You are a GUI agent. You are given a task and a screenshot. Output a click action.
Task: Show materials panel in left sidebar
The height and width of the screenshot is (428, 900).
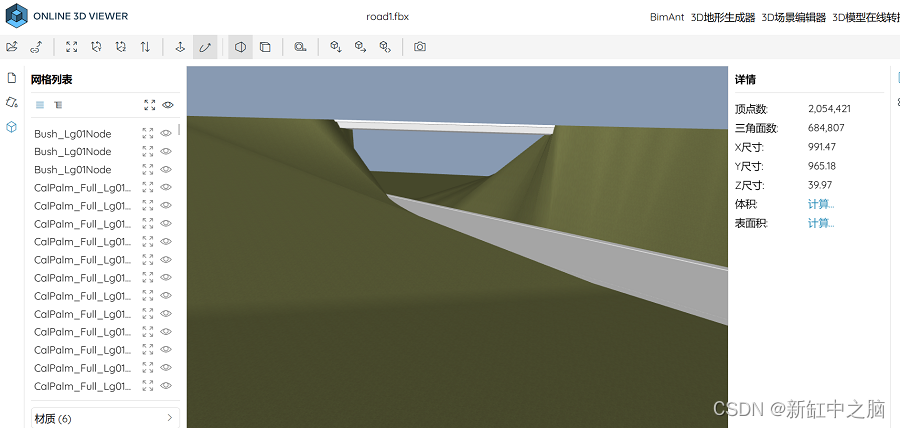[11, 102]
